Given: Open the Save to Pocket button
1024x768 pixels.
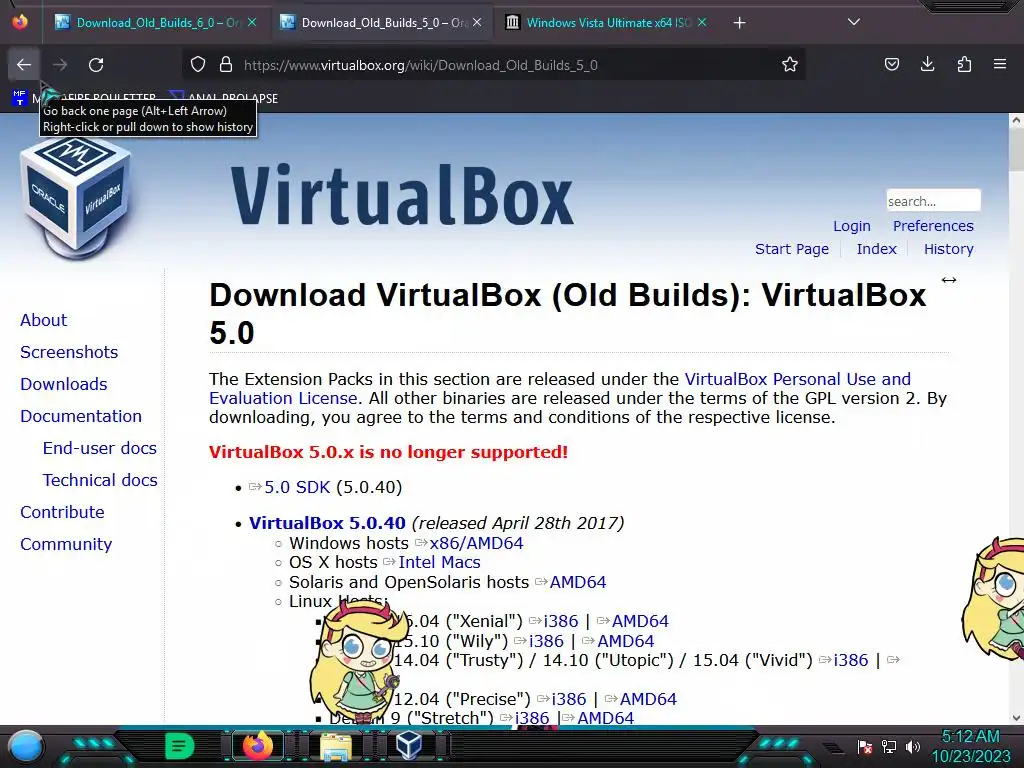Looking at the screenshot, I should 891,64.
